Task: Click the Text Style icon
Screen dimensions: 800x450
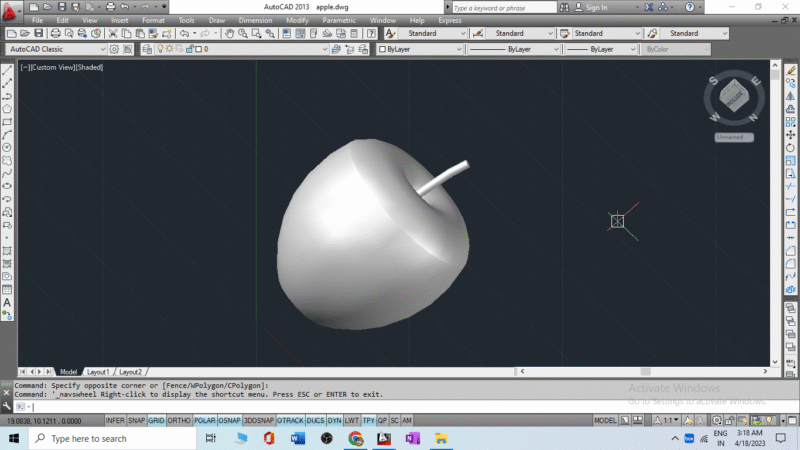Action: tap(390, 33)
